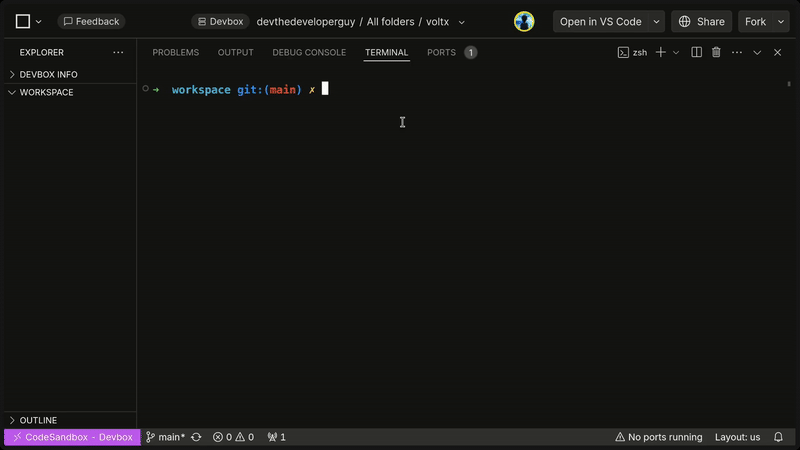800x450 pixels.
Task: Click the Share button
Action: tap(702, 21)
